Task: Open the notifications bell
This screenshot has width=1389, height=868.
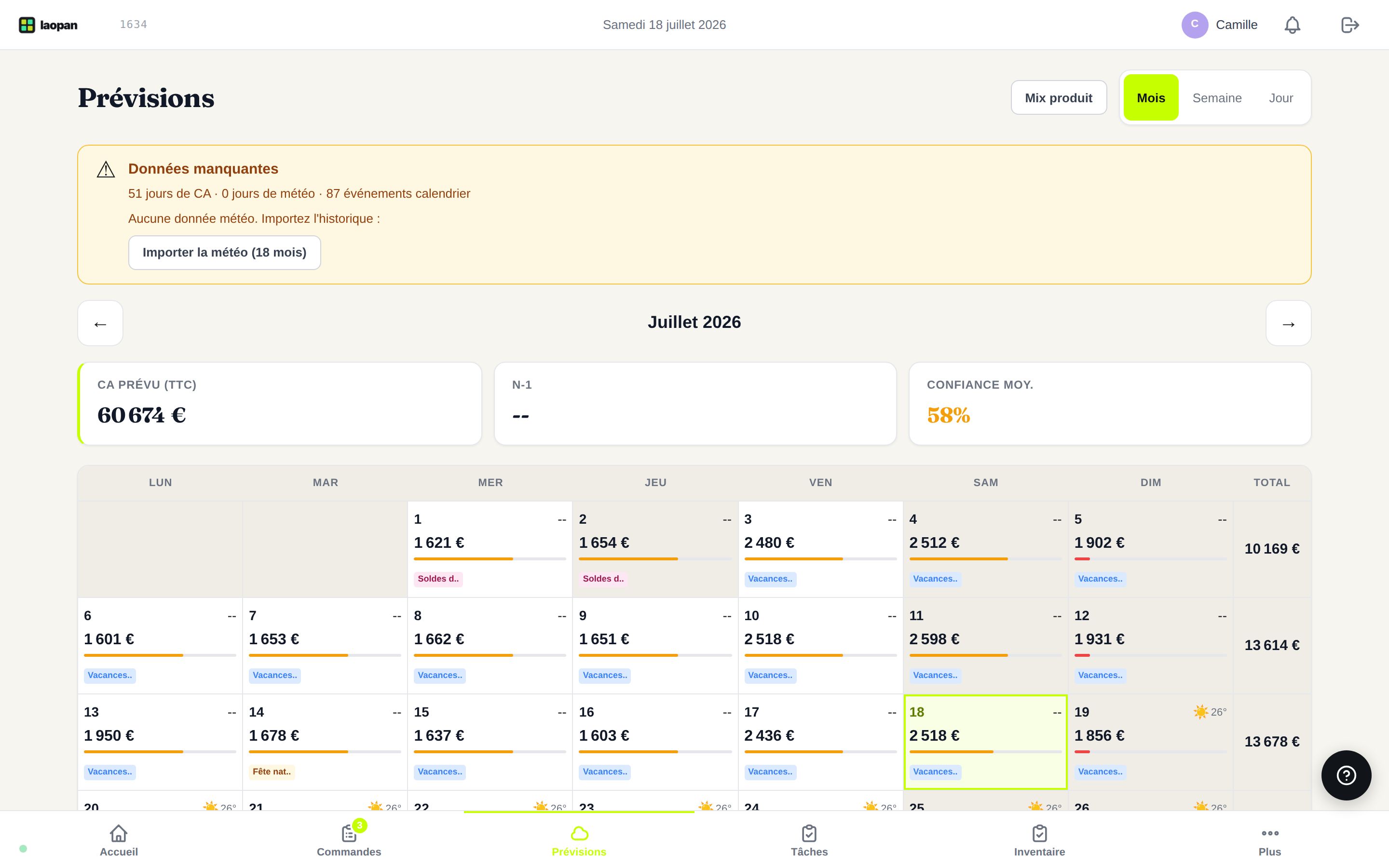Action: (1292, 25)
